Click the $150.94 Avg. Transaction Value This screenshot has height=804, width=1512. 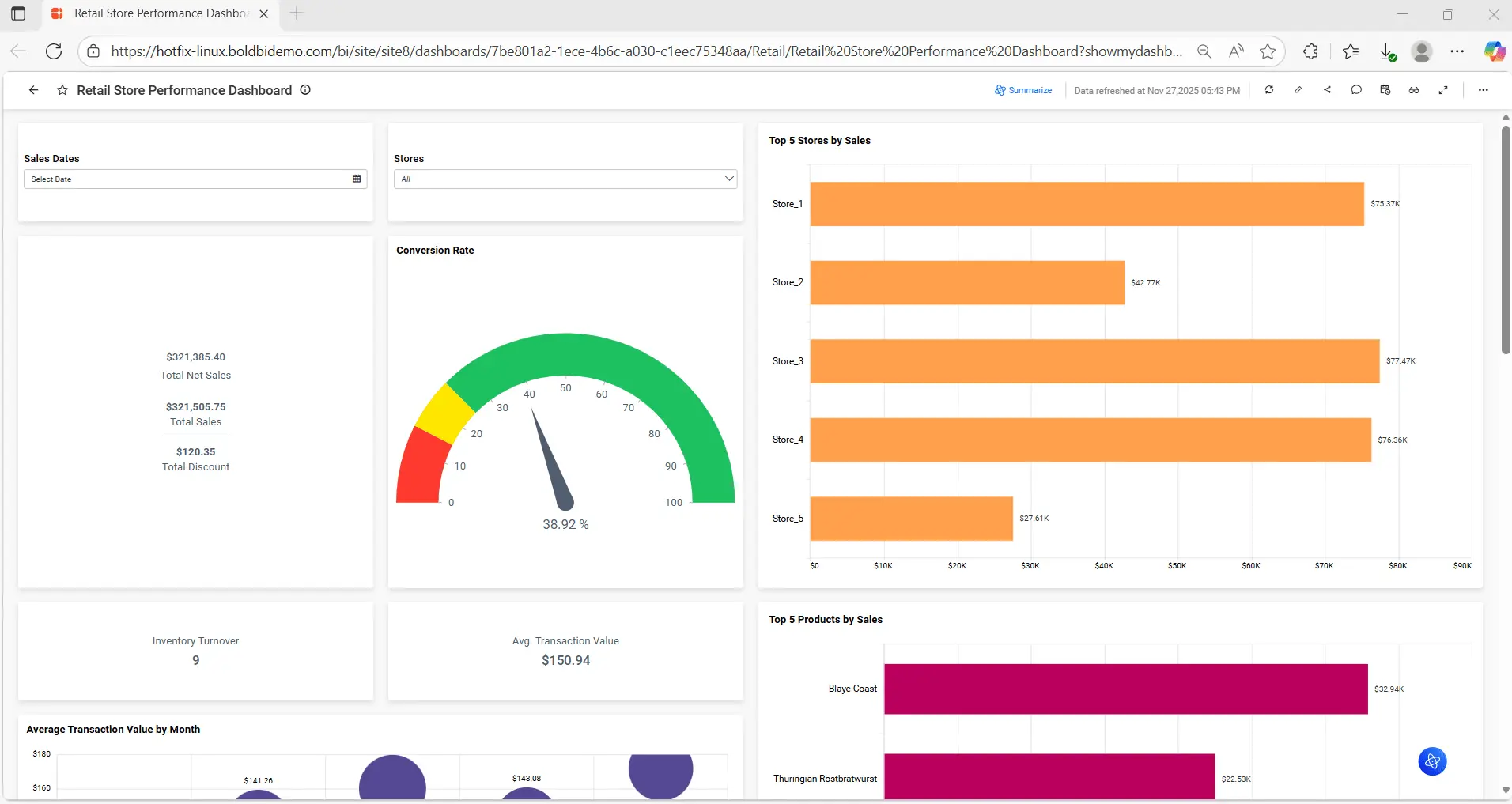(566, 660)
